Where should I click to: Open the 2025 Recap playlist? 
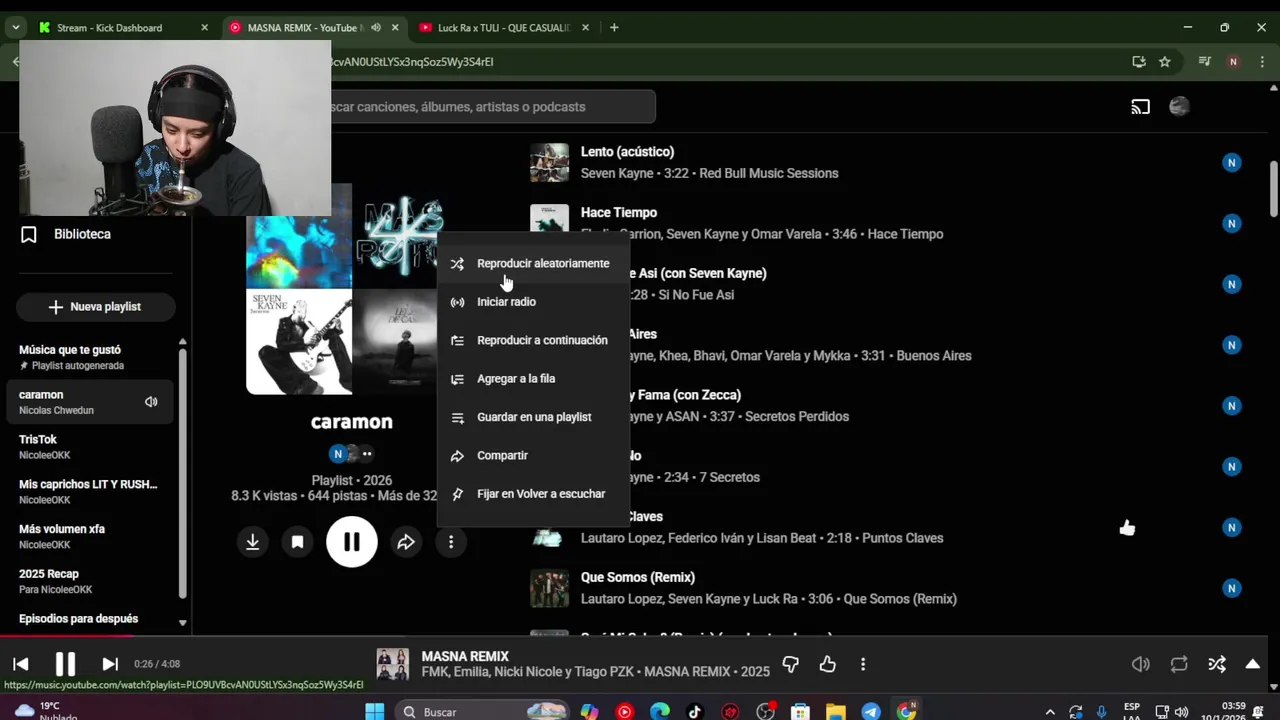click(x=90, y=581)
